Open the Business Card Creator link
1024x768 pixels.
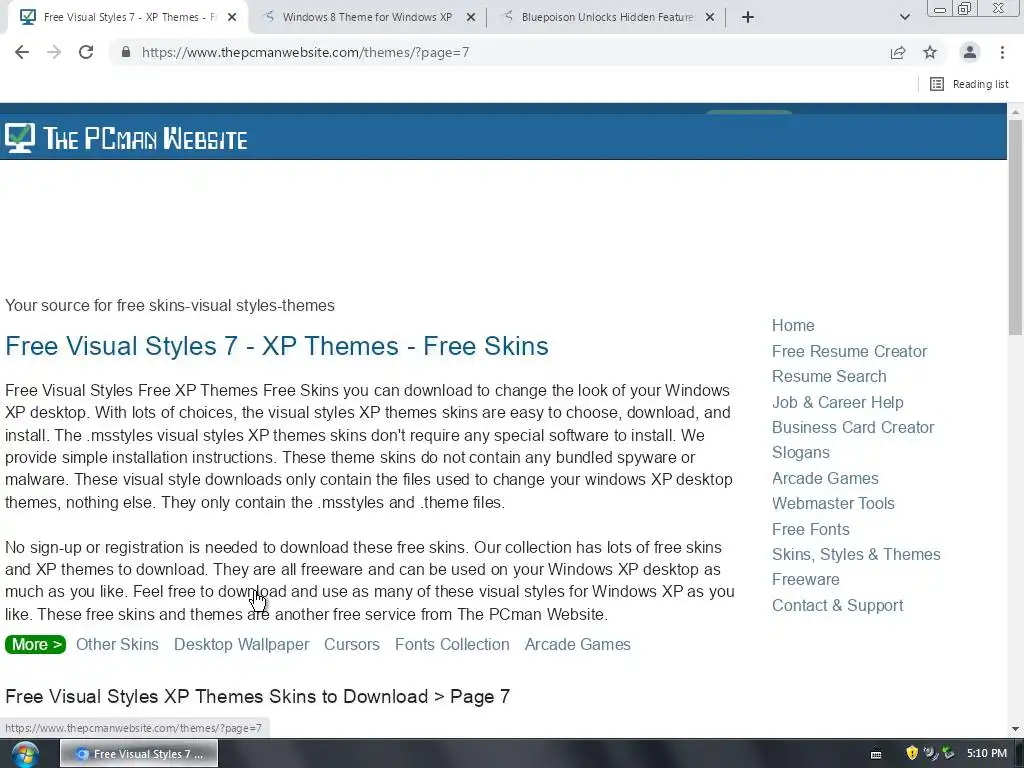pyautogui.click(x=853, y=427)
